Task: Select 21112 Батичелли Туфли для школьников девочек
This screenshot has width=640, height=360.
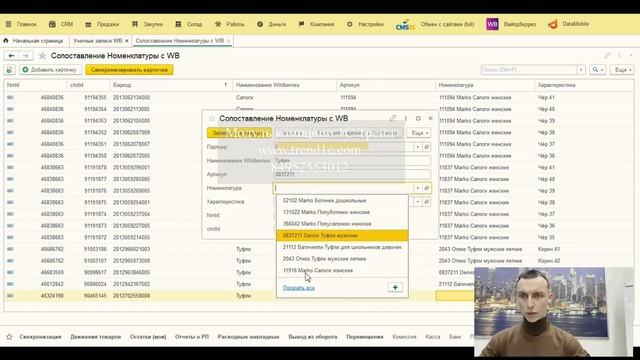Action: pyautogui.click(x=342, y=247)
